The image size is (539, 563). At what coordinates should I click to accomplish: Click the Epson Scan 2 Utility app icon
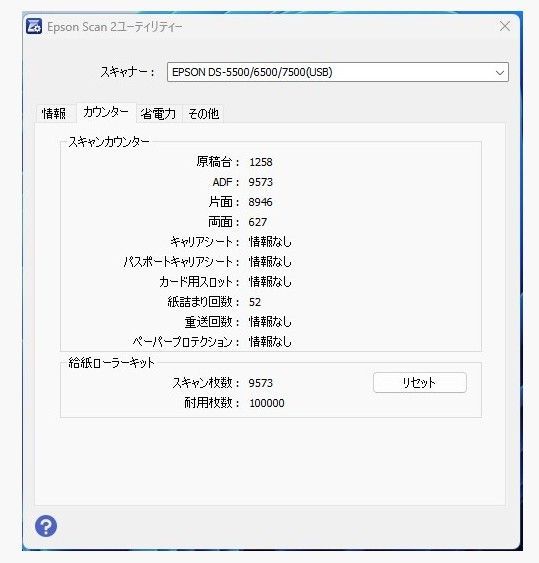34,27
